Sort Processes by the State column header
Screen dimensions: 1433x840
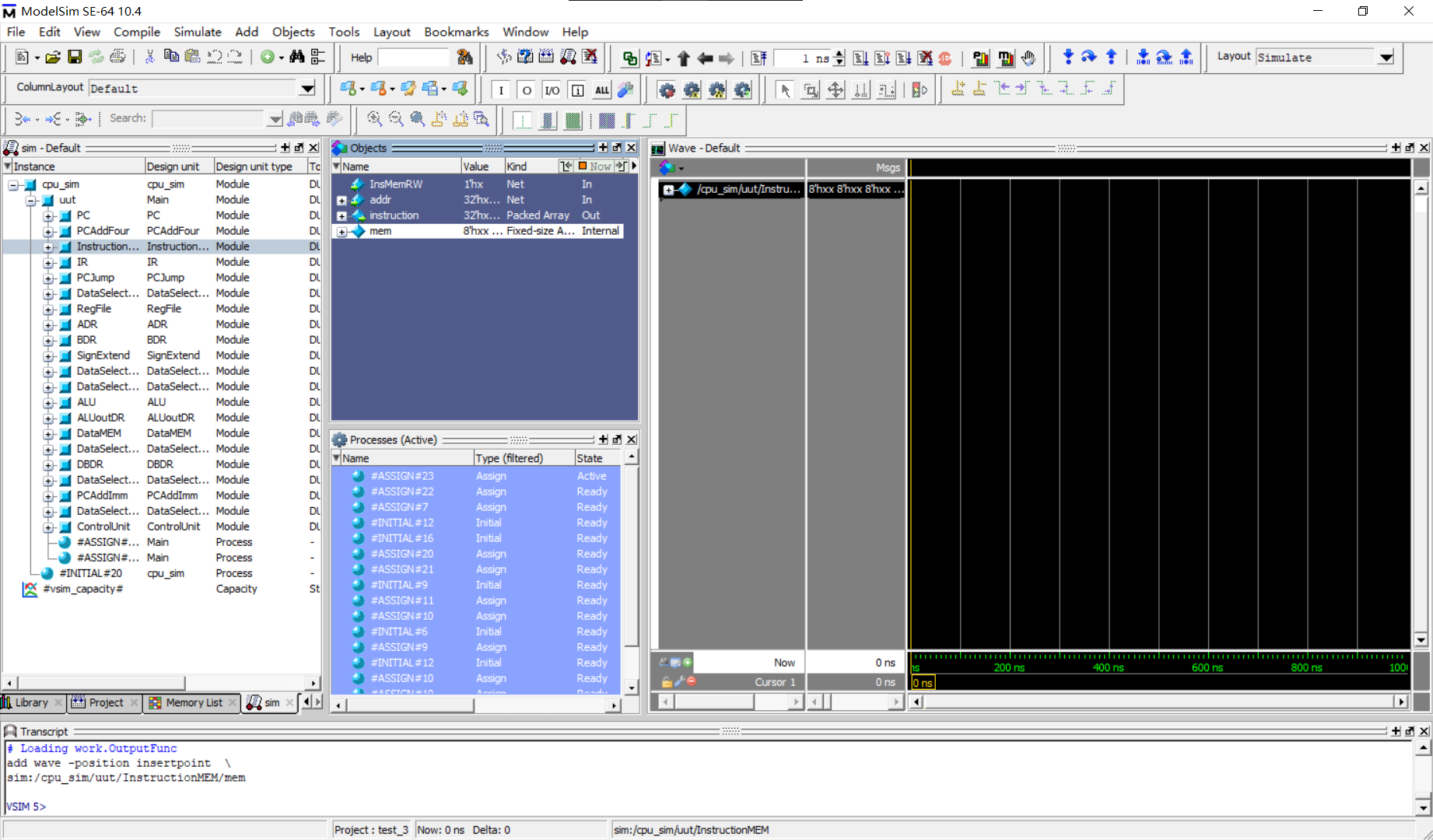(x=597, y=458)
